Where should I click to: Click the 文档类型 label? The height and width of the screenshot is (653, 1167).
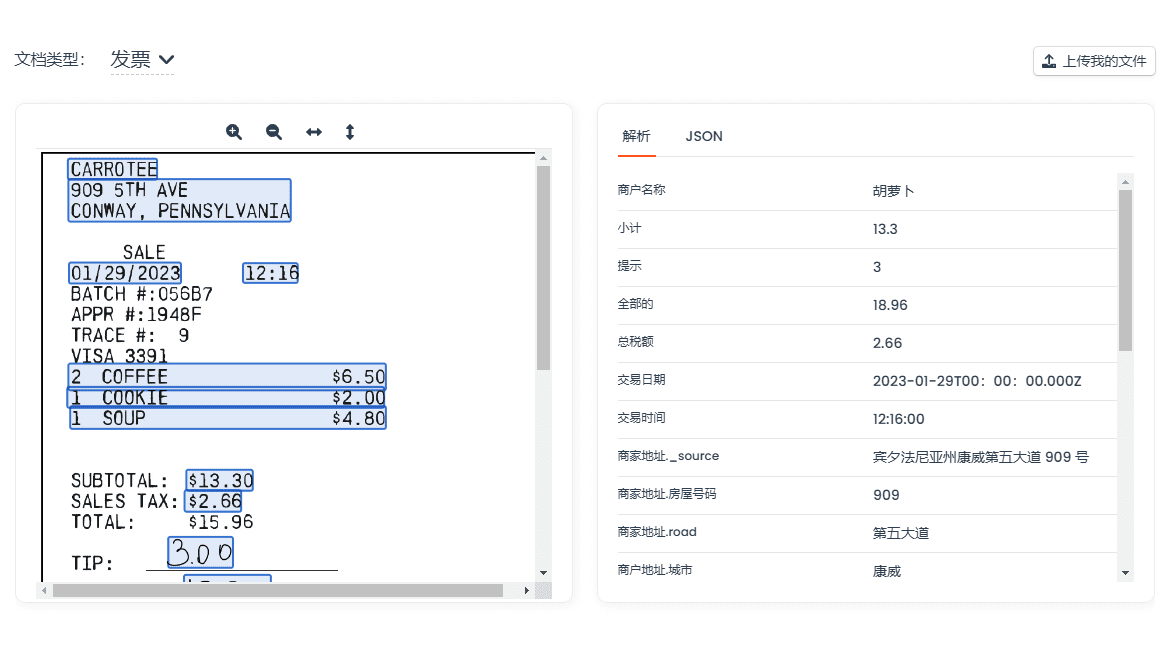[x=50, y=60]
